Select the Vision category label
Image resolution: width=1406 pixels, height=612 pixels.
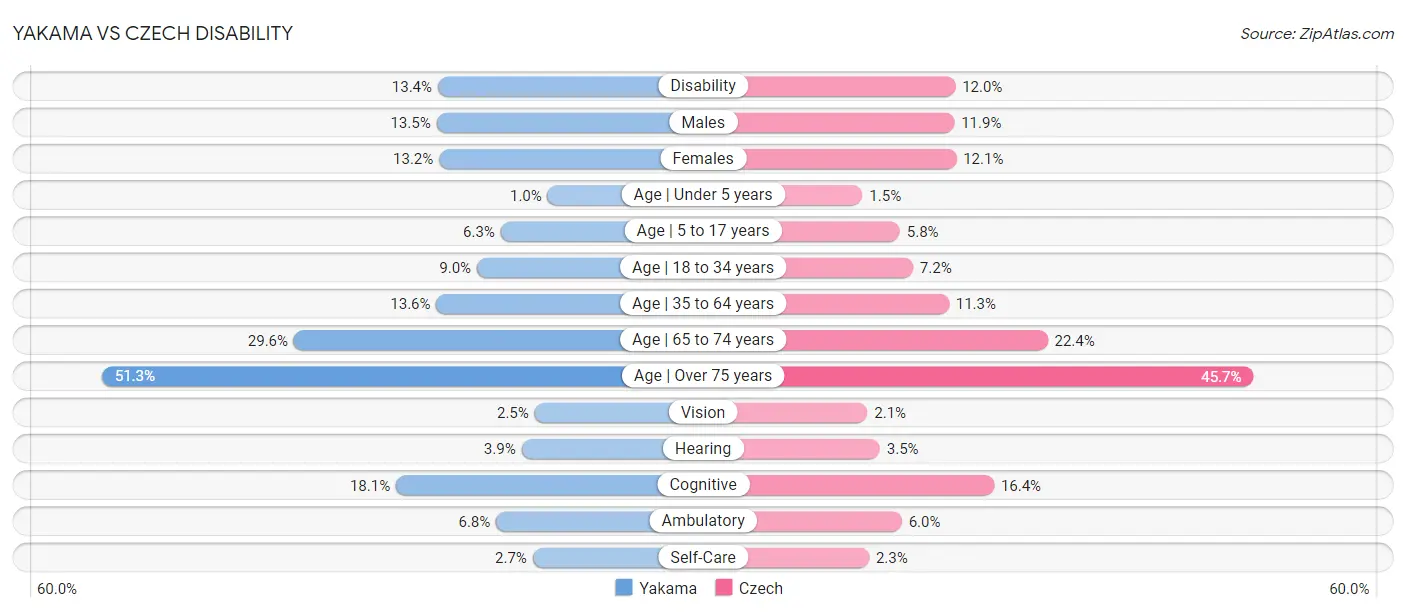pyautogui.click(x=703, y=412)
